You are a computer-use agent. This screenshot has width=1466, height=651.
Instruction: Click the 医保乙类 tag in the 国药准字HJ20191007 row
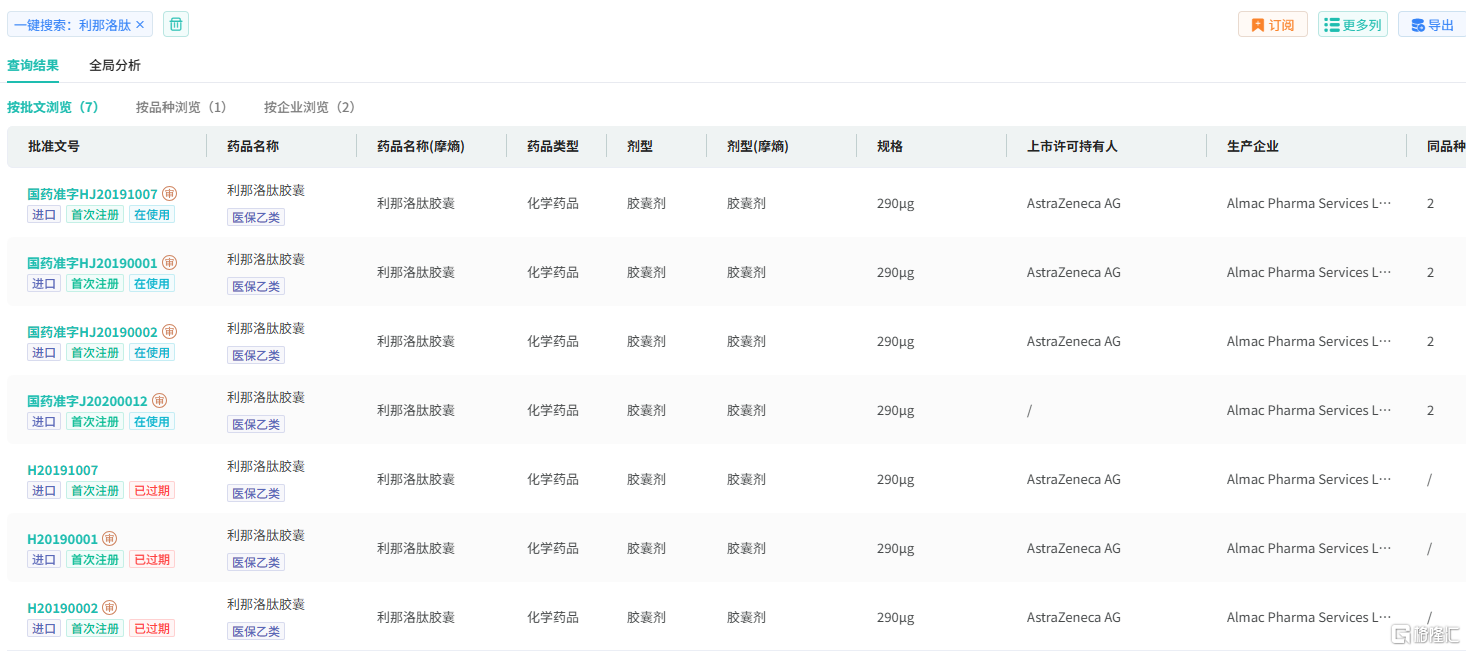(256, 217)
